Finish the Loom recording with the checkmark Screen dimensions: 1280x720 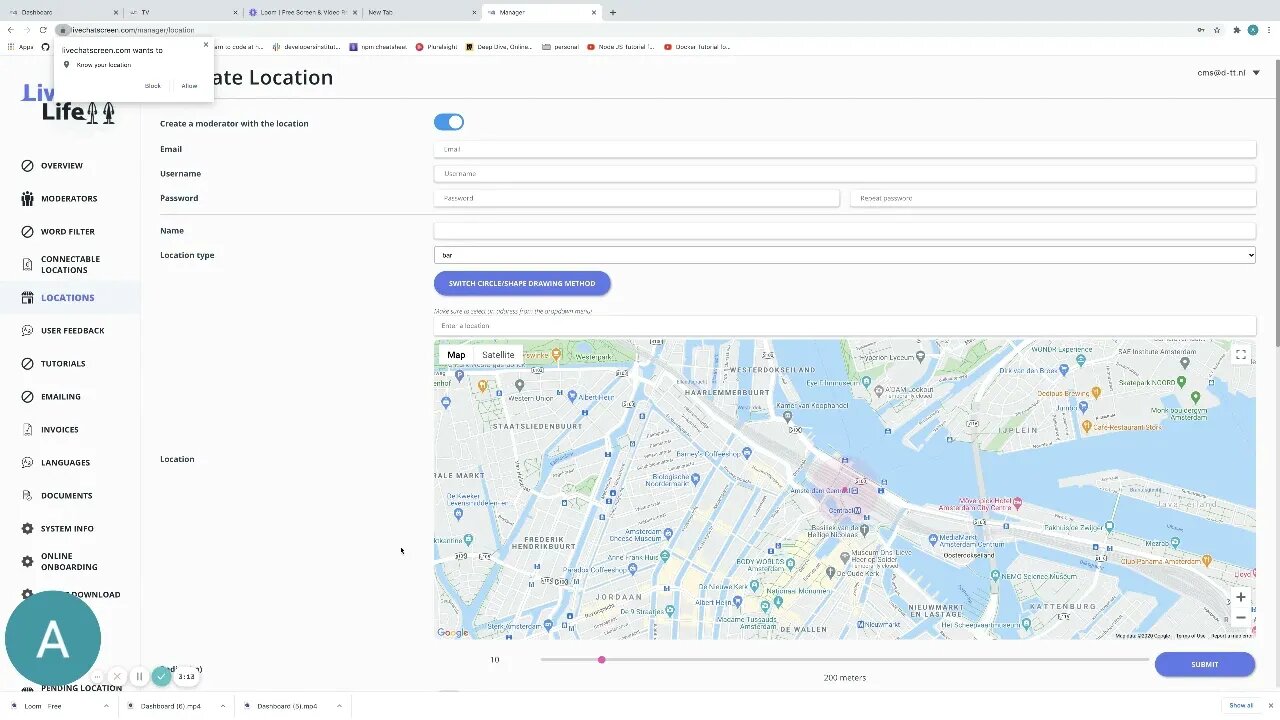click(x=162, y=677)
